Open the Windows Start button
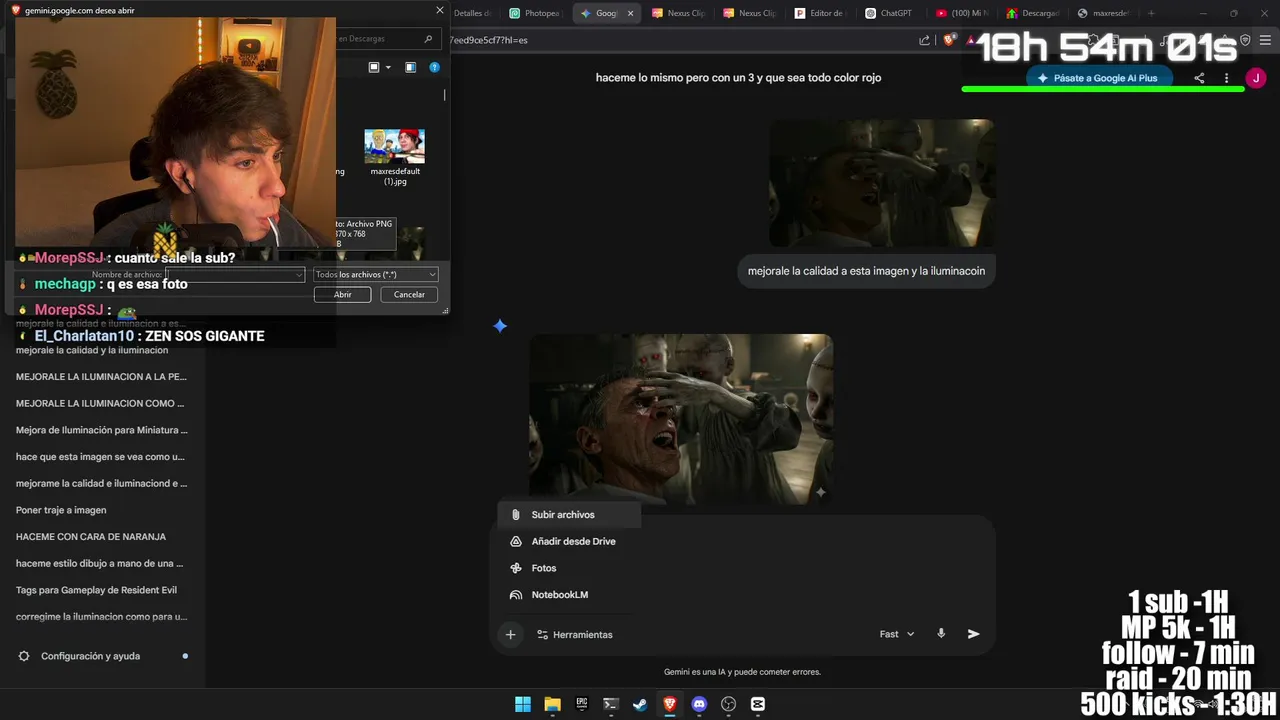The image size is (1280, 720). pyautogui.click(x=523, y=704)
